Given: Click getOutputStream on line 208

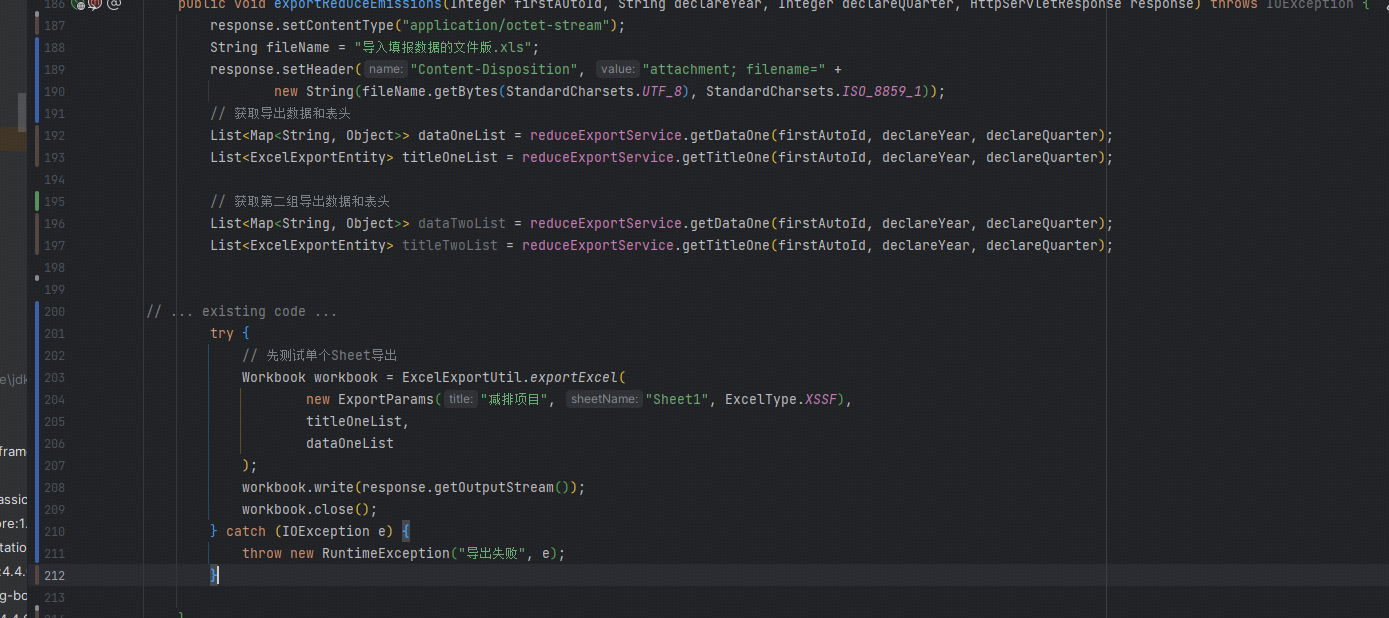Looking at the screenshot, I should [x=494, y=487].
